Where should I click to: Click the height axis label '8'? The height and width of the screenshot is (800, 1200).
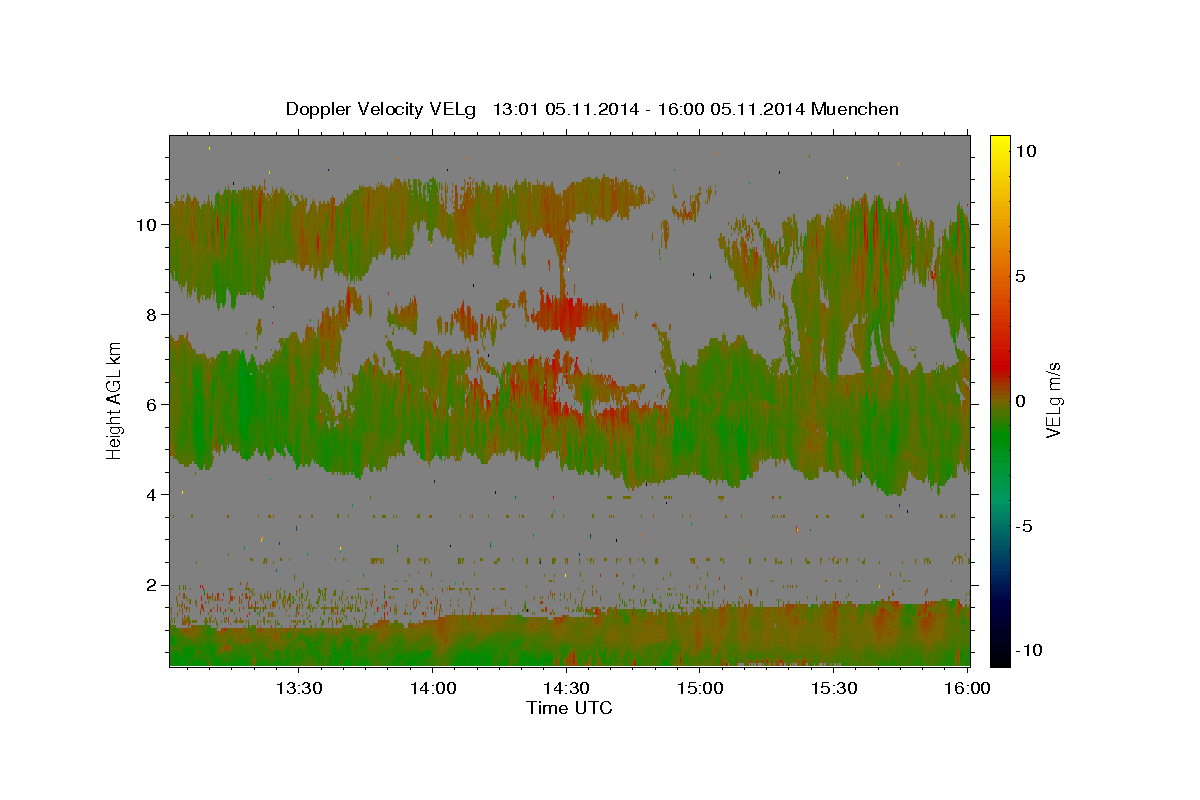point(151,315)
